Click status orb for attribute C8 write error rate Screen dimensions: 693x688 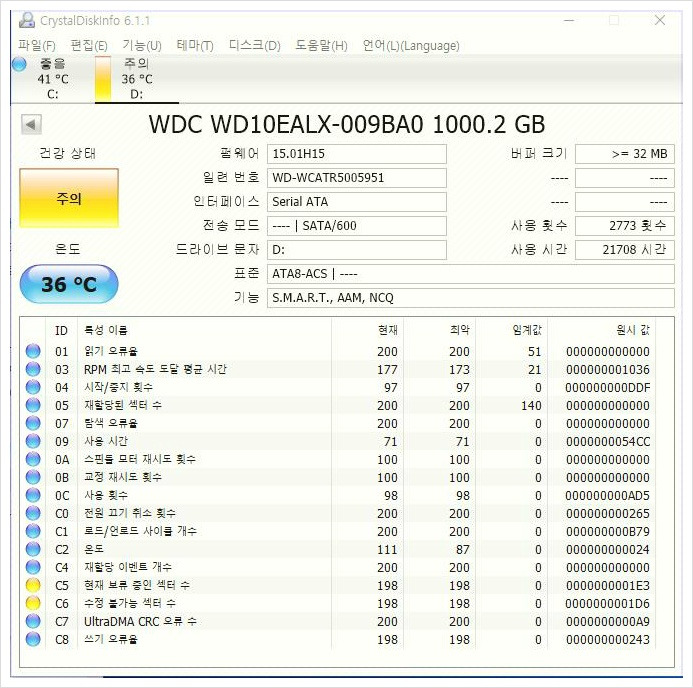pyautogui.click(x=33, y=639)
